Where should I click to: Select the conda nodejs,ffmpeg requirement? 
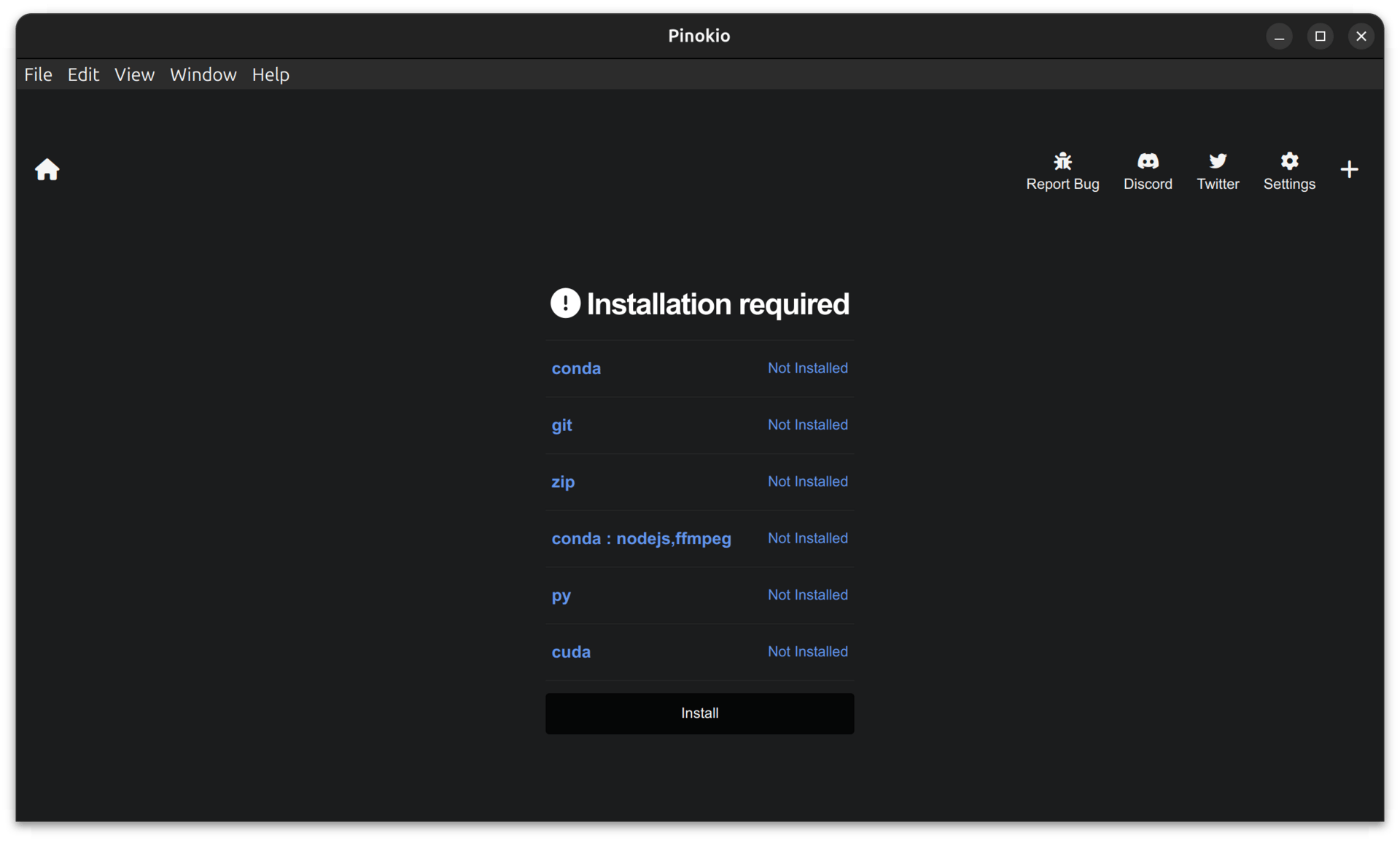pyautogui.click(x=641, y=538)
